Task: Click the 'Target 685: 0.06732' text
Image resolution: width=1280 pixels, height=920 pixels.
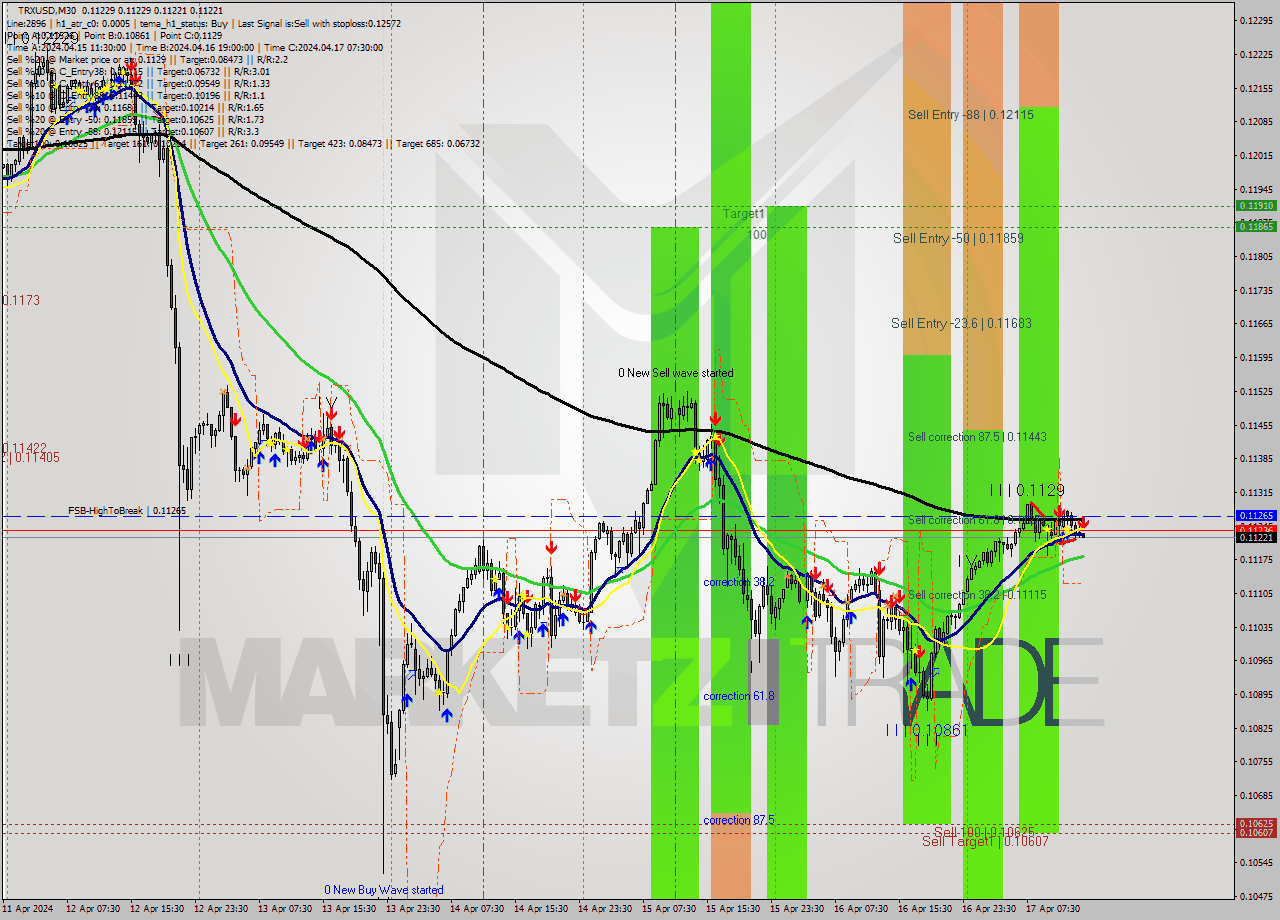Action: coord(438,143)
